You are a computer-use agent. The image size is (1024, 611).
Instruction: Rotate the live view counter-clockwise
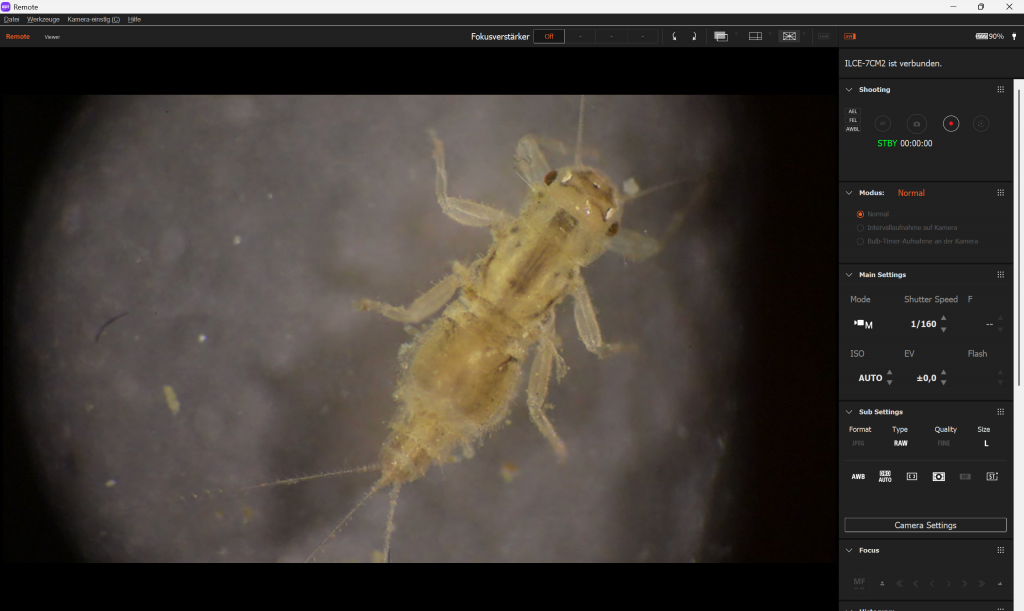[x=675, y=37]
